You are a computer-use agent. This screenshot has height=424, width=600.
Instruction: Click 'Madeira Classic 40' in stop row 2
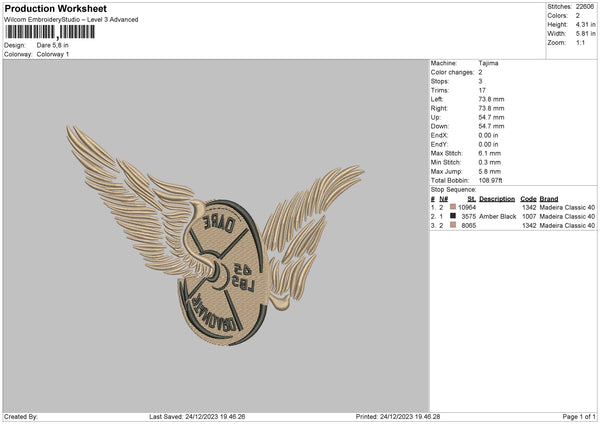(567, 217)
